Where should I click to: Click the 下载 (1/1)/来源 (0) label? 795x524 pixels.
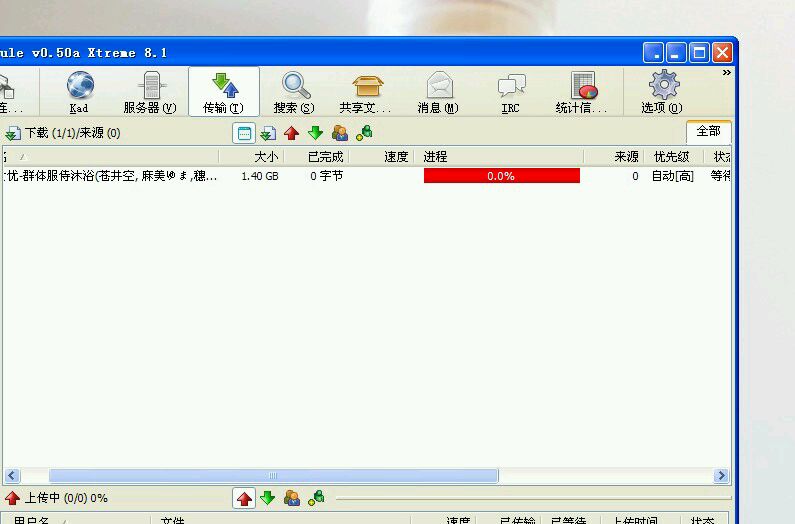coord(73,133)
